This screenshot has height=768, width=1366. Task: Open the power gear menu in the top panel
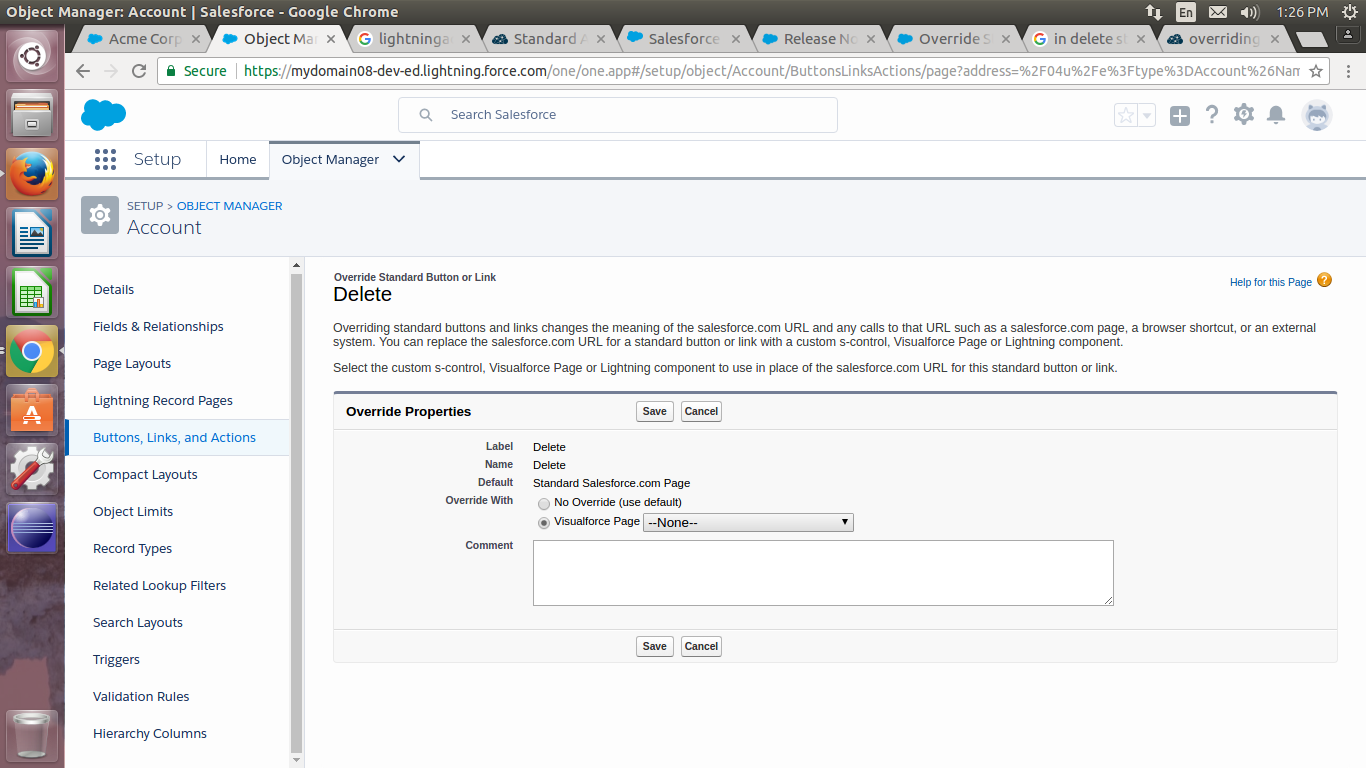click(x=1348, y=12)
